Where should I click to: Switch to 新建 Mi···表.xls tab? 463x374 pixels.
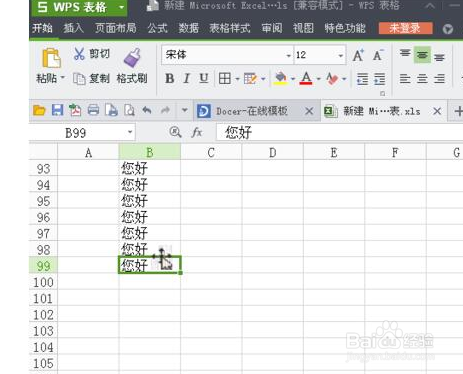tap(382, 111)
